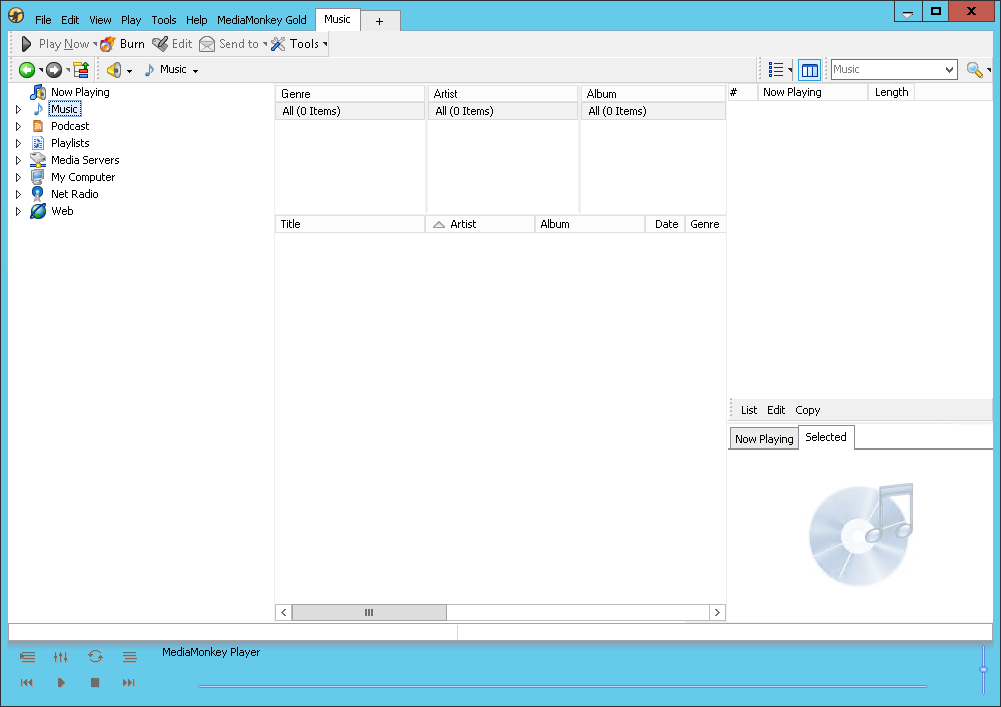Image resolution: width=1001 pixels, height=707 pixels.
Task: Switch to the Now Playing preview tab
Action: click(764, 439)
